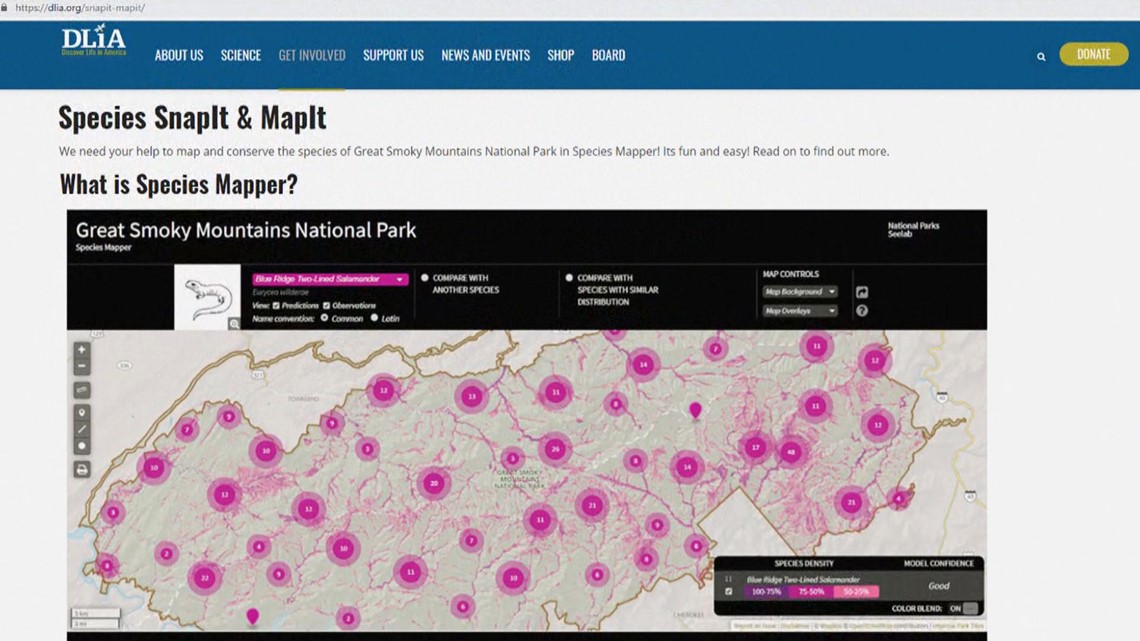Image resolution: width=1140 pixels, height=641 pixels.
Task: Open the News and Events menu
Action: [486, 55]
